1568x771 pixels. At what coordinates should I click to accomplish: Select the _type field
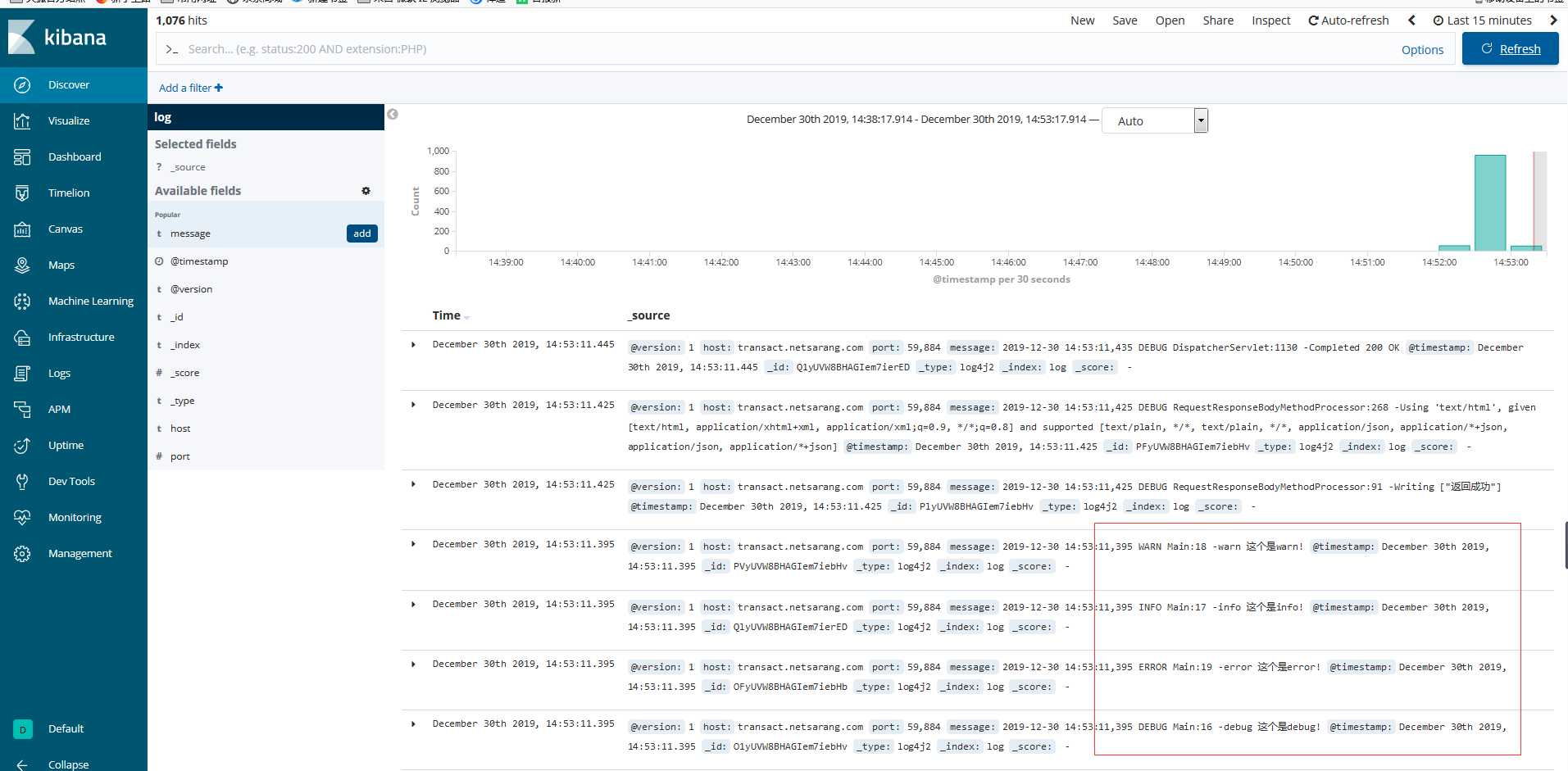click(182, 401)
